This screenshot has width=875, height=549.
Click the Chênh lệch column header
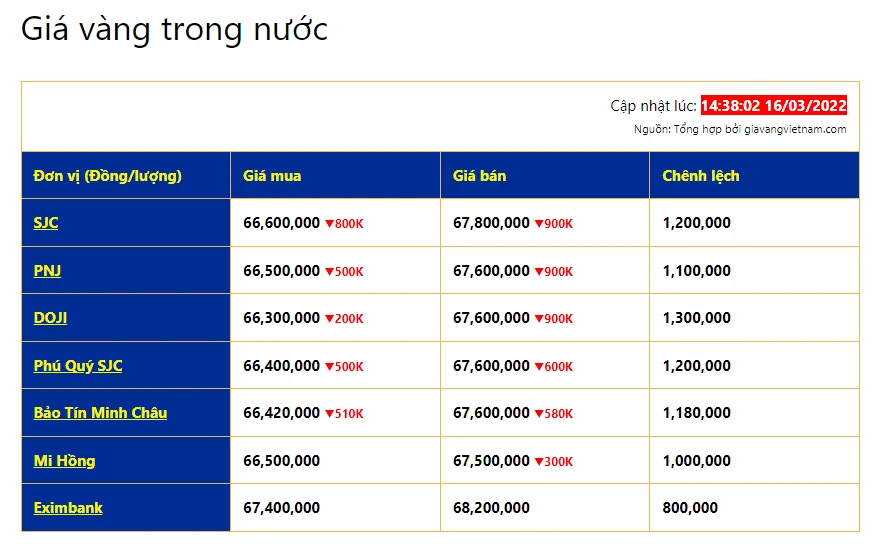[x=701, y=176]
